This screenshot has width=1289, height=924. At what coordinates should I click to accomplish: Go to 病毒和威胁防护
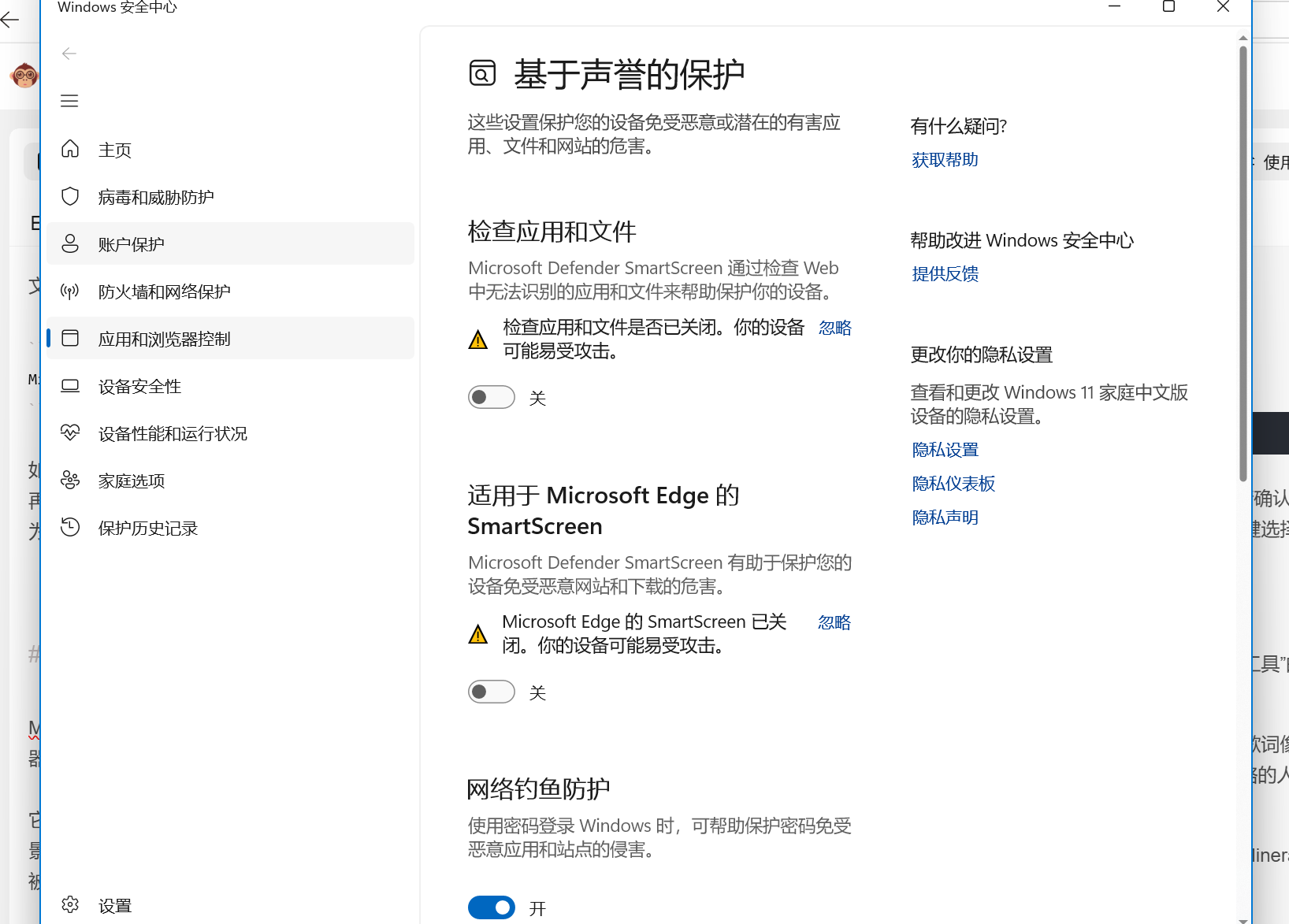coord(231,196)
